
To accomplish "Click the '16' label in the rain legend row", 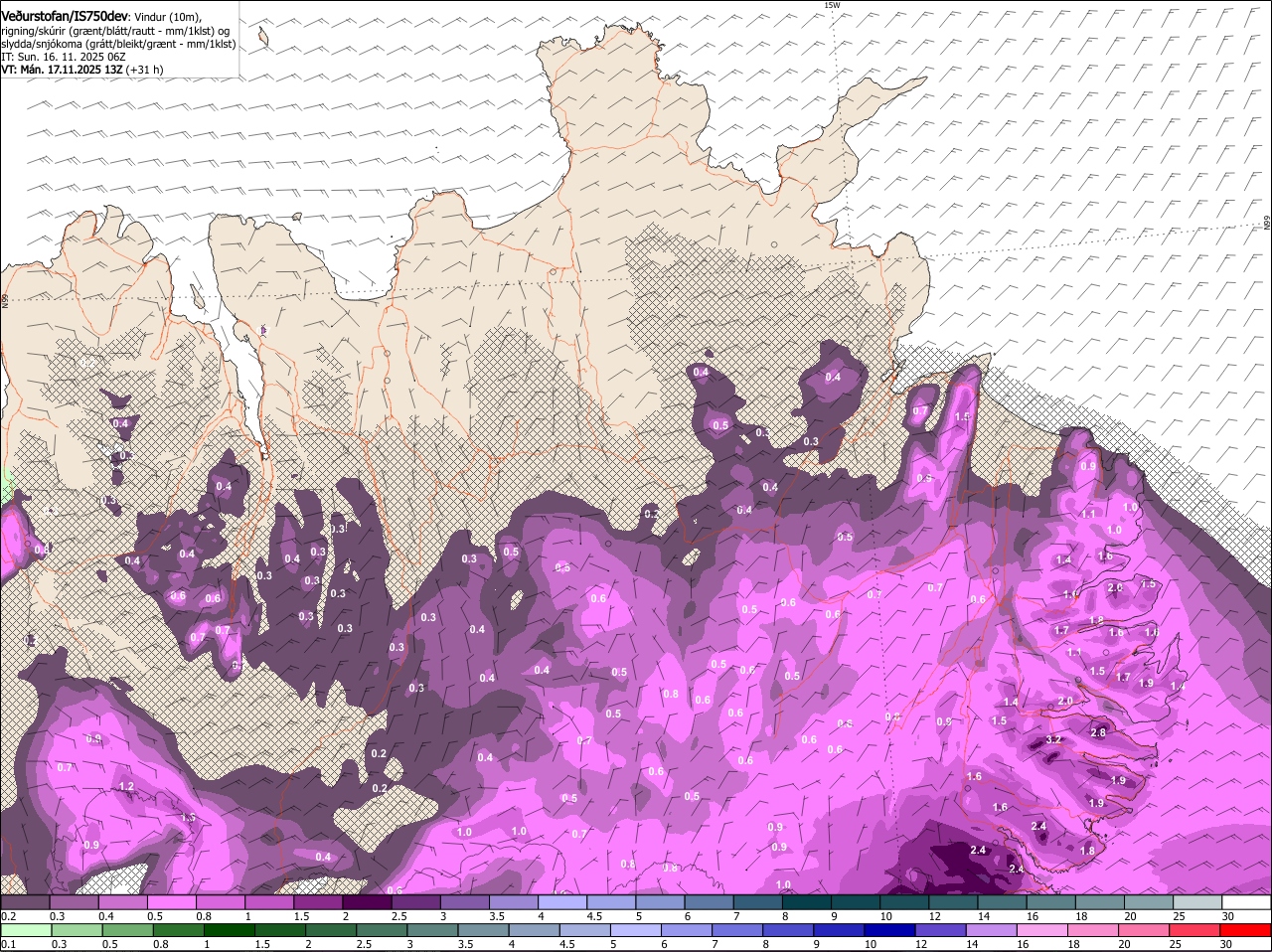I will coord(1024,944).
